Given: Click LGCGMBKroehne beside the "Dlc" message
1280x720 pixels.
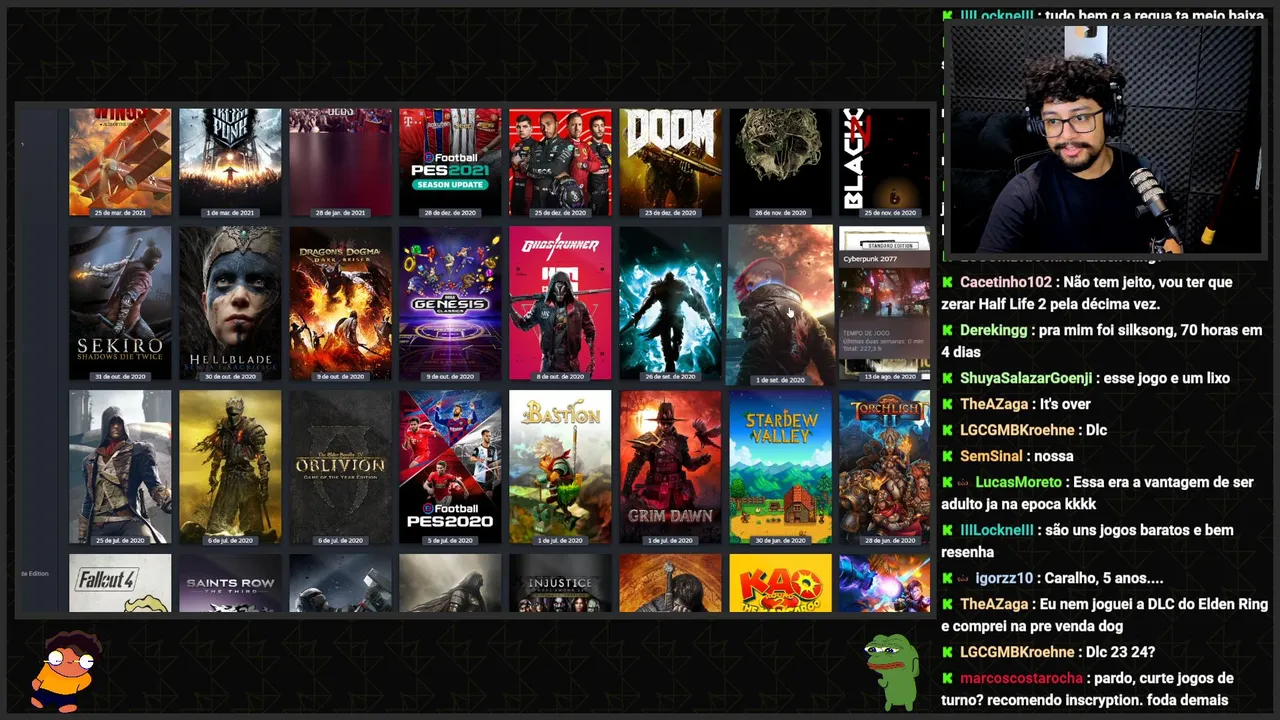Looking at the screenshot, I should [x=1017, y=430].
